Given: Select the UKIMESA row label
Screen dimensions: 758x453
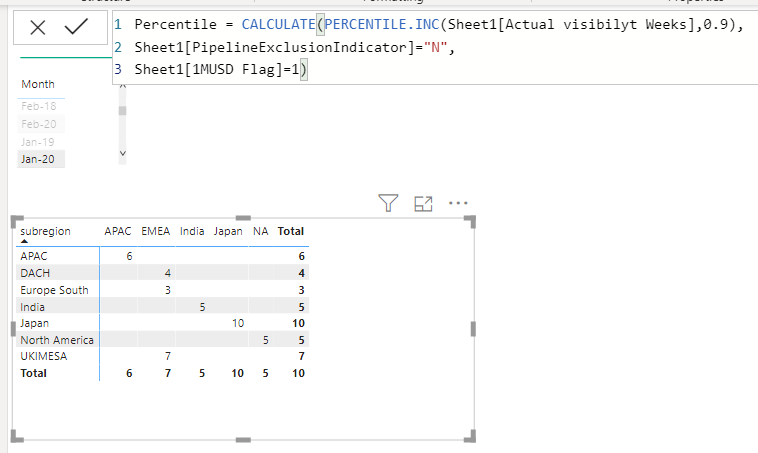Looking at the screenshot, I should (x=44, y=356).
